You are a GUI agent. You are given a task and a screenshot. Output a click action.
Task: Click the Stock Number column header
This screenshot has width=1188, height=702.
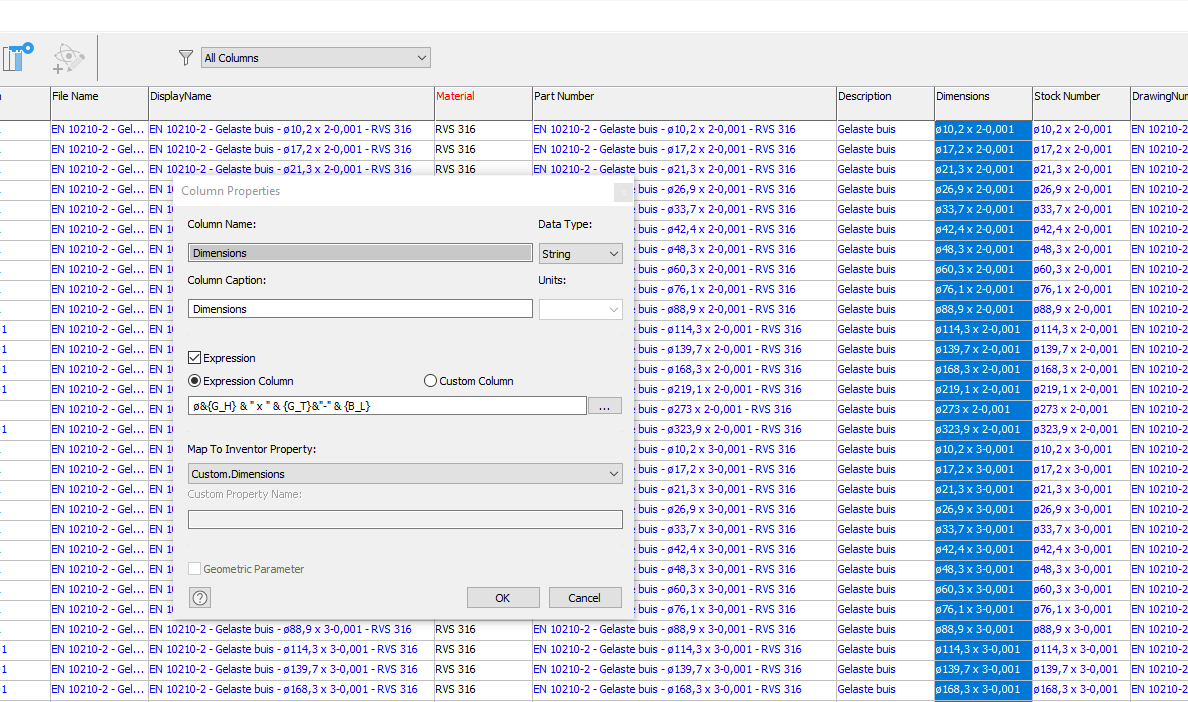(1081, 103)
